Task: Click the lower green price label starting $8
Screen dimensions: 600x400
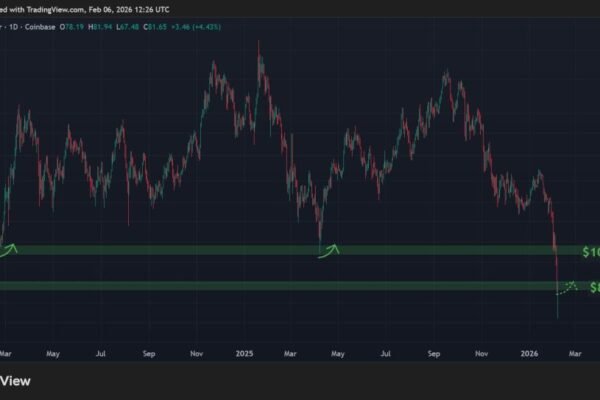Action: tap(594, 287)
